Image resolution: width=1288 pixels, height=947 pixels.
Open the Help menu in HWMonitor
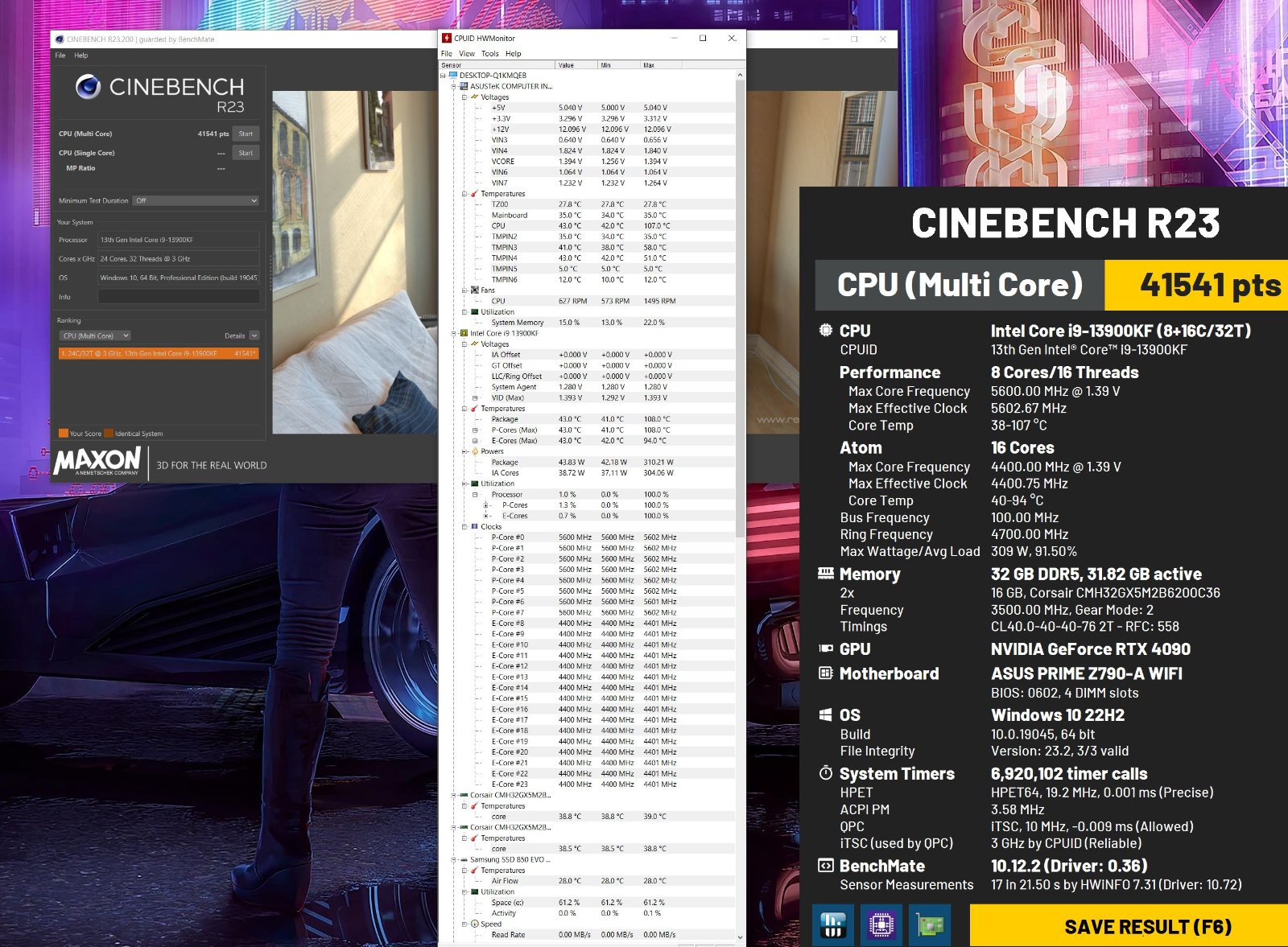coord(514,54)
